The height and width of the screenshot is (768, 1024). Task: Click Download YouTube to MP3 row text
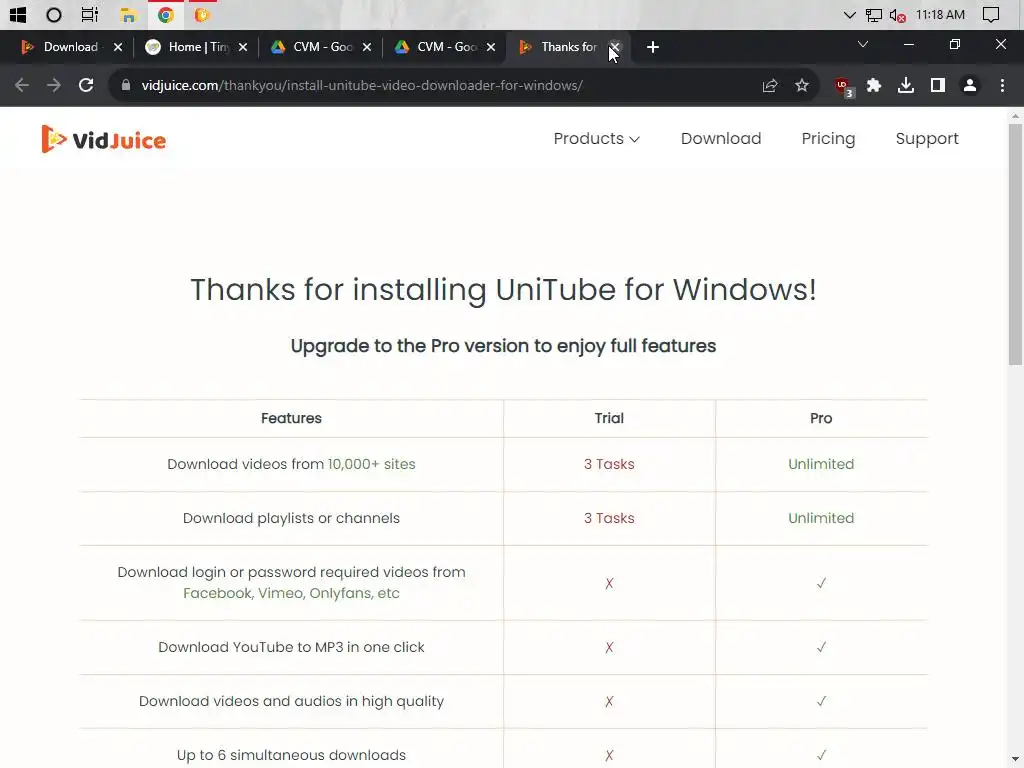coord(291,647)
